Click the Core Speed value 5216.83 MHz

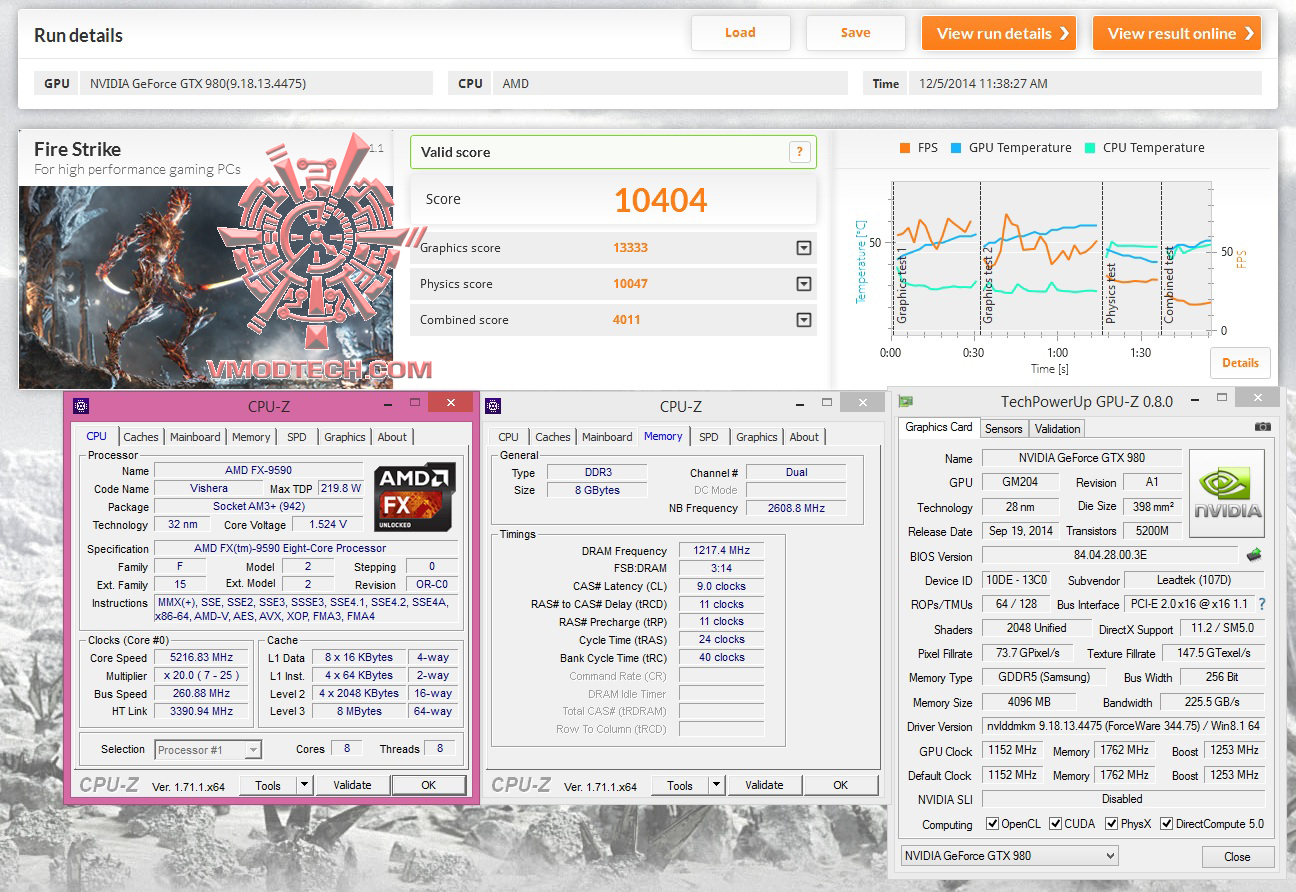203,658
